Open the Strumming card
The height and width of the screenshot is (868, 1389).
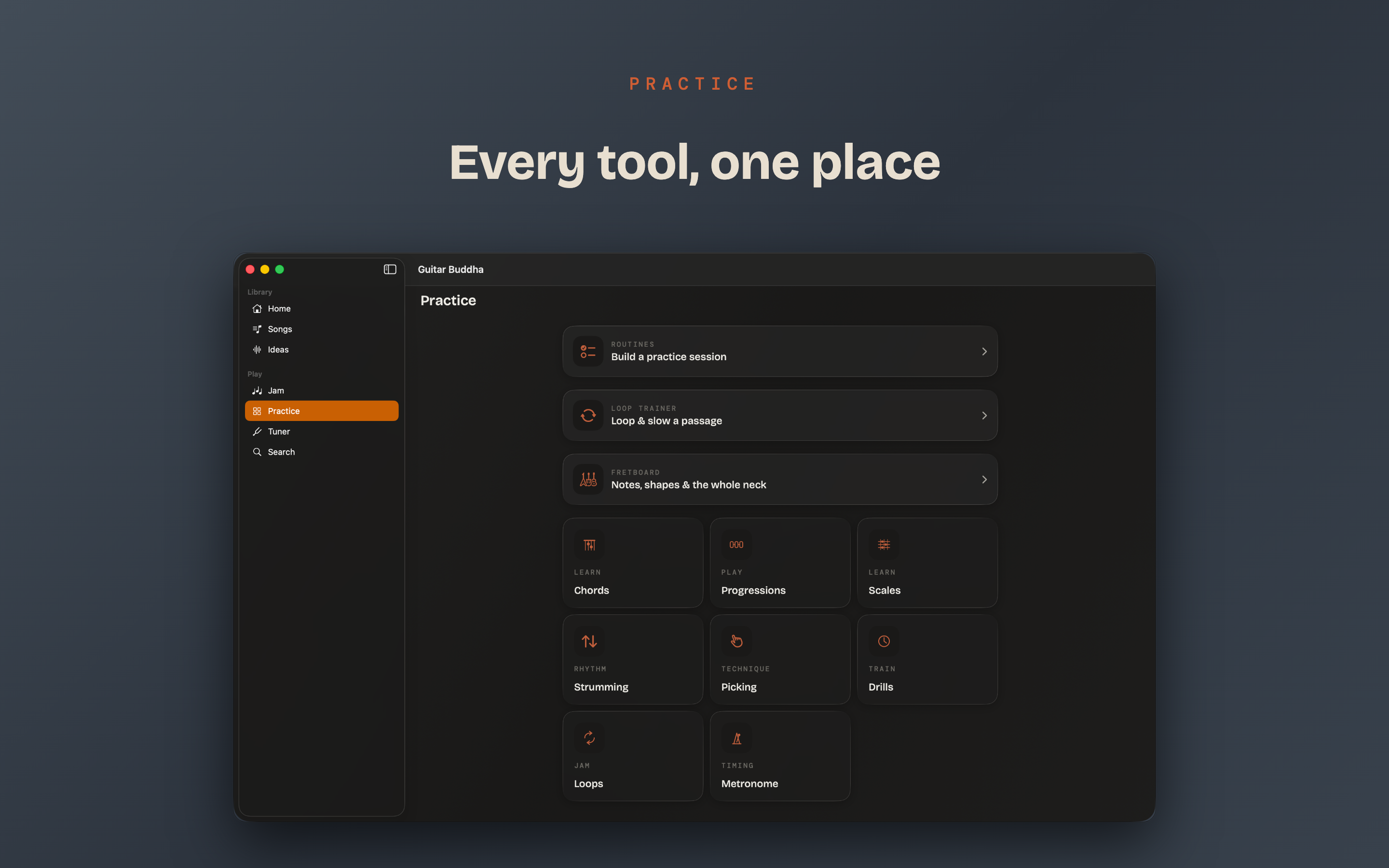click(x=633, y=660)
